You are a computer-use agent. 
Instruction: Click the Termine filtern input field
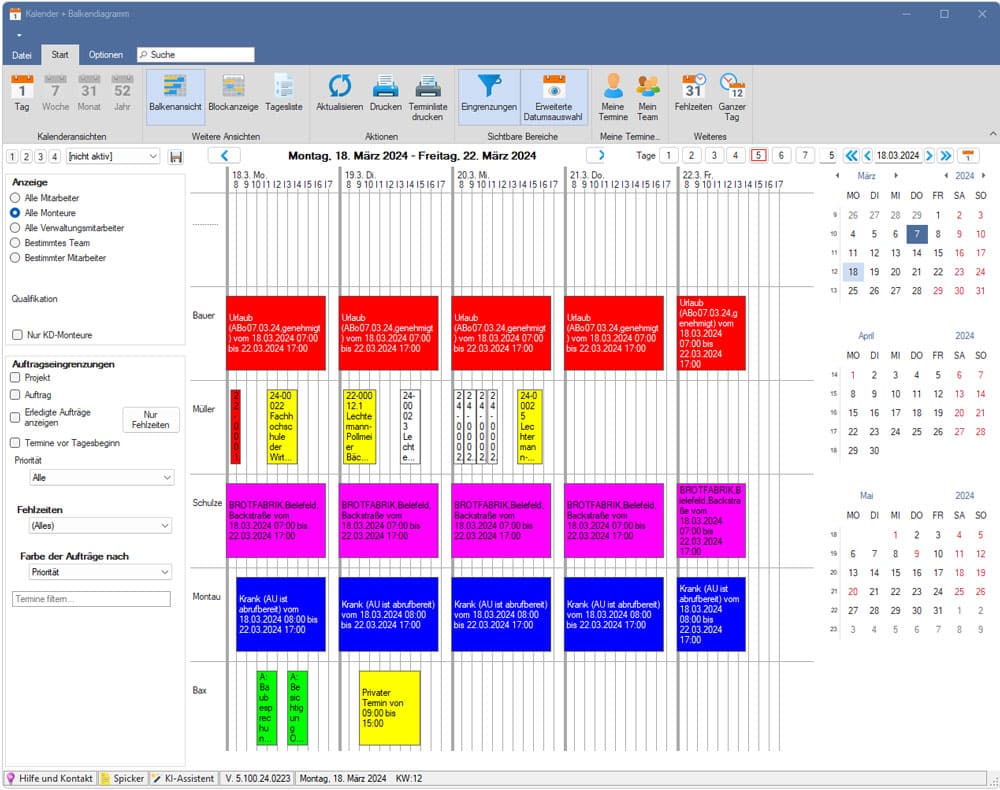click(91, 599)
